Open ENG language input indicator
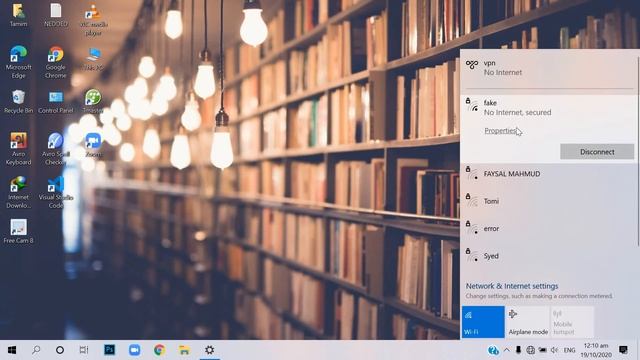640x360 pixels. click(x=569, y=350)
